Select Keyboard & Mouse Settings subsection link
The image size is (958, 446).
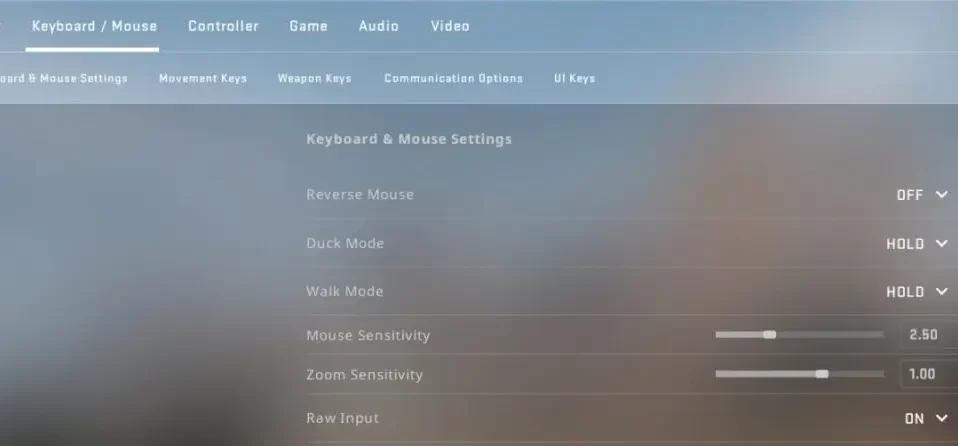(x=64, y=78)
